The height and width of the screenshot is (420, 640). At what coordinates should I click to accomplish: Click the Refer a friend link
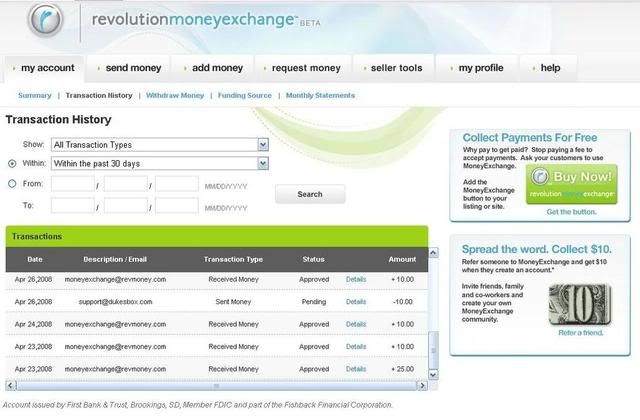pyautogui.click(x=580, y=333)
